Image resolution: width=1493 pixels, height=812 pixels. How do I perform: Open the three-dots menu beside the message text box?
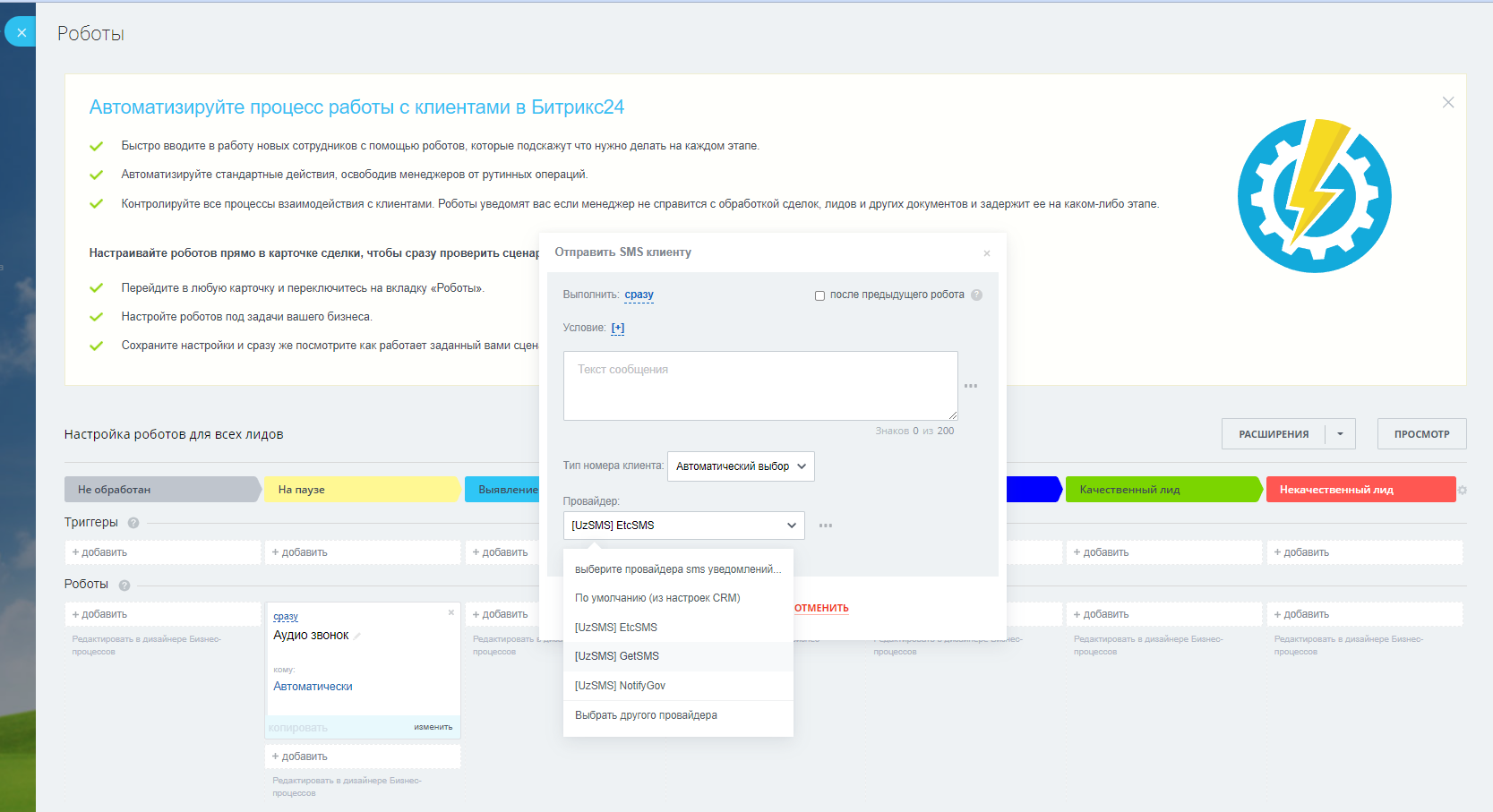pyautogui.click(x=971, y=386)
